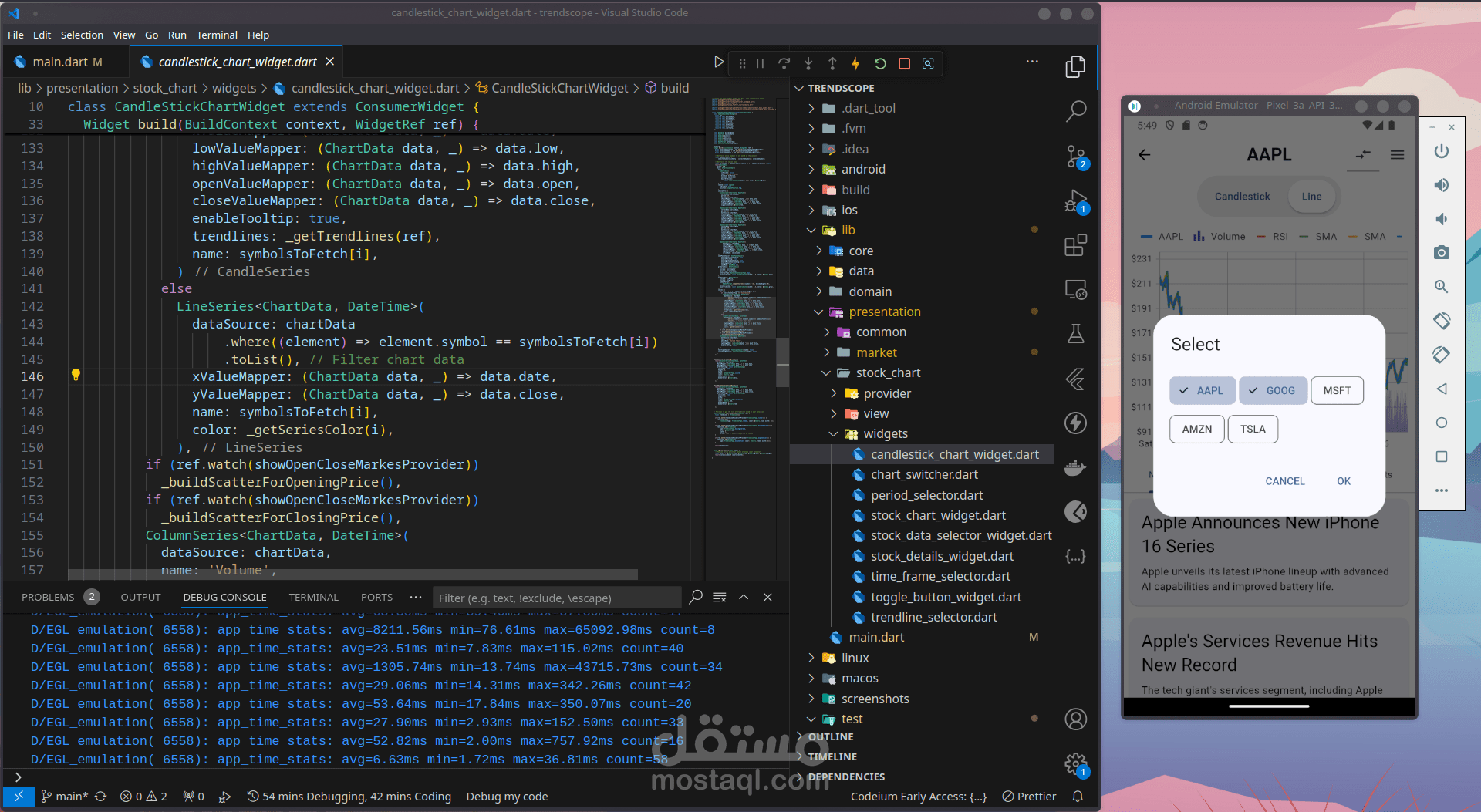Open the Terminal menu
Viewport: 1481px width, 812px height.
coord(217,35)
